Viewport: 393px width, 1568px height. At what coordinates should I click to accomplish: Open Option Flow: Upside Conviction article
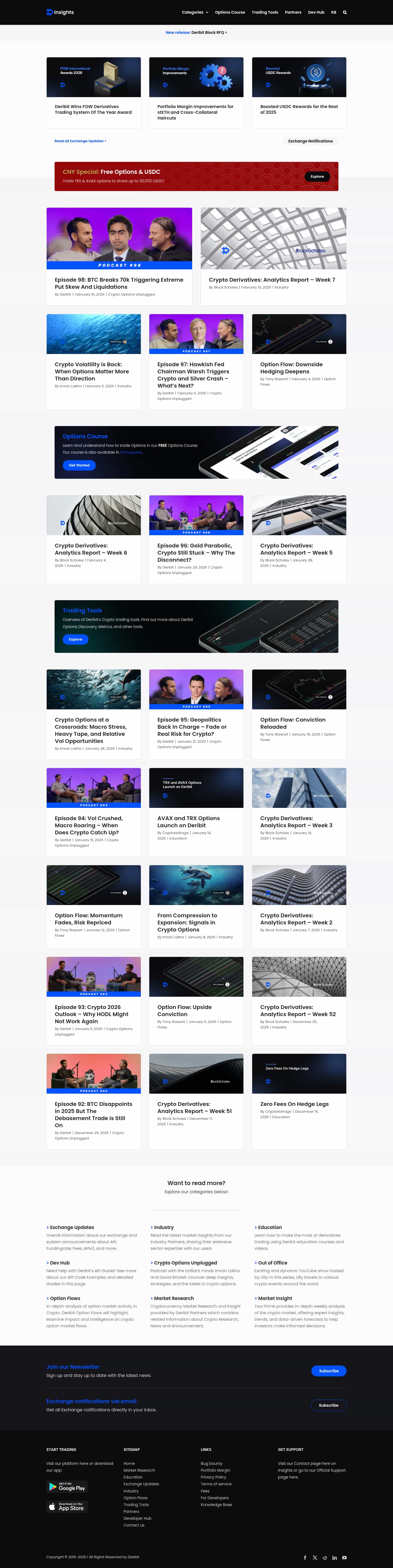click(x=184, y=1010)
